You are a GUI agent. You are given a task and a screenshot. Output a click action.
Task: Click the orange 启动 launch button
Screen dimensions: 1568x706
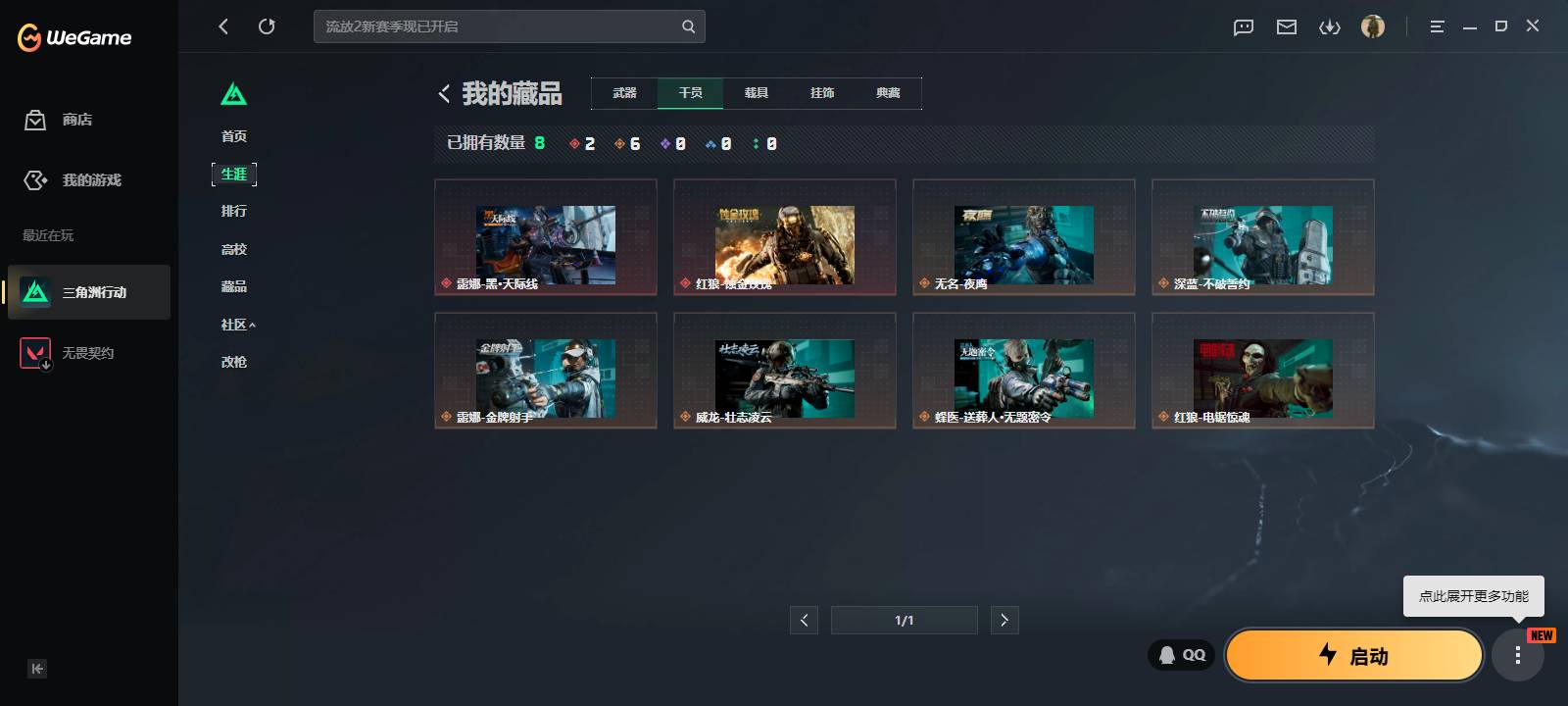1353,655
